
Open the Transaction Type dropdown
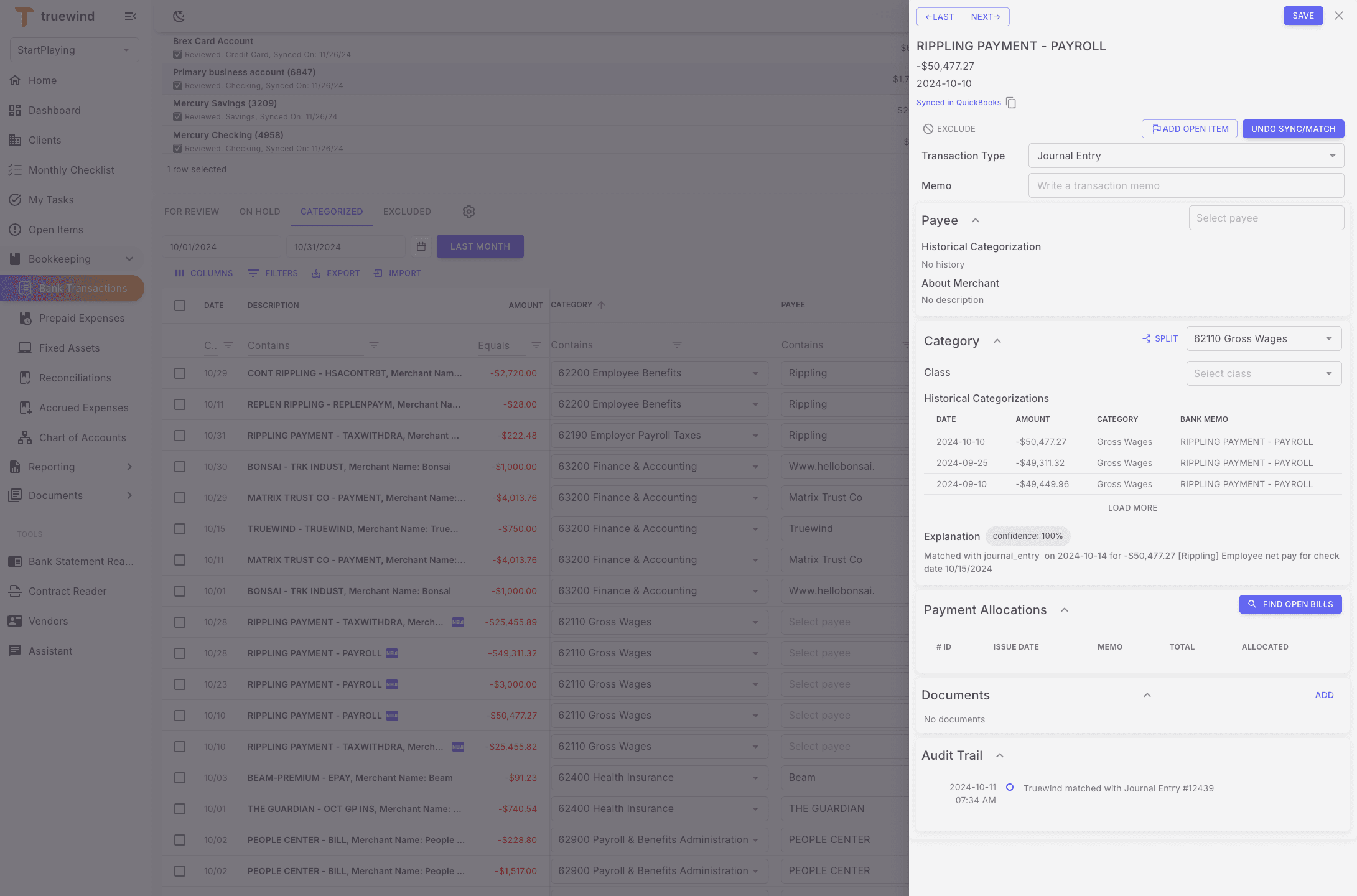coord(1185,156)
